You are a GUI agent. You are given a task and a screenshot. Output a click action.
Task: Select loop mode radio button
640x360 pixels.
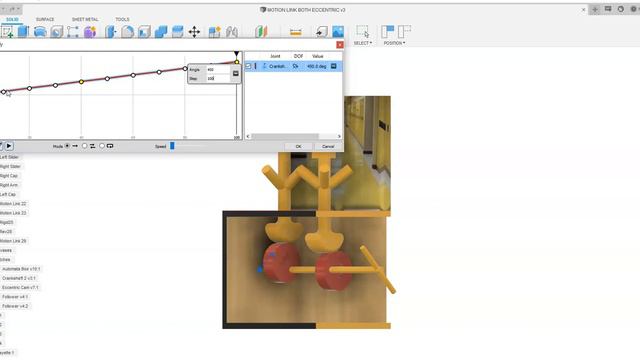click(x=102, y=146)
